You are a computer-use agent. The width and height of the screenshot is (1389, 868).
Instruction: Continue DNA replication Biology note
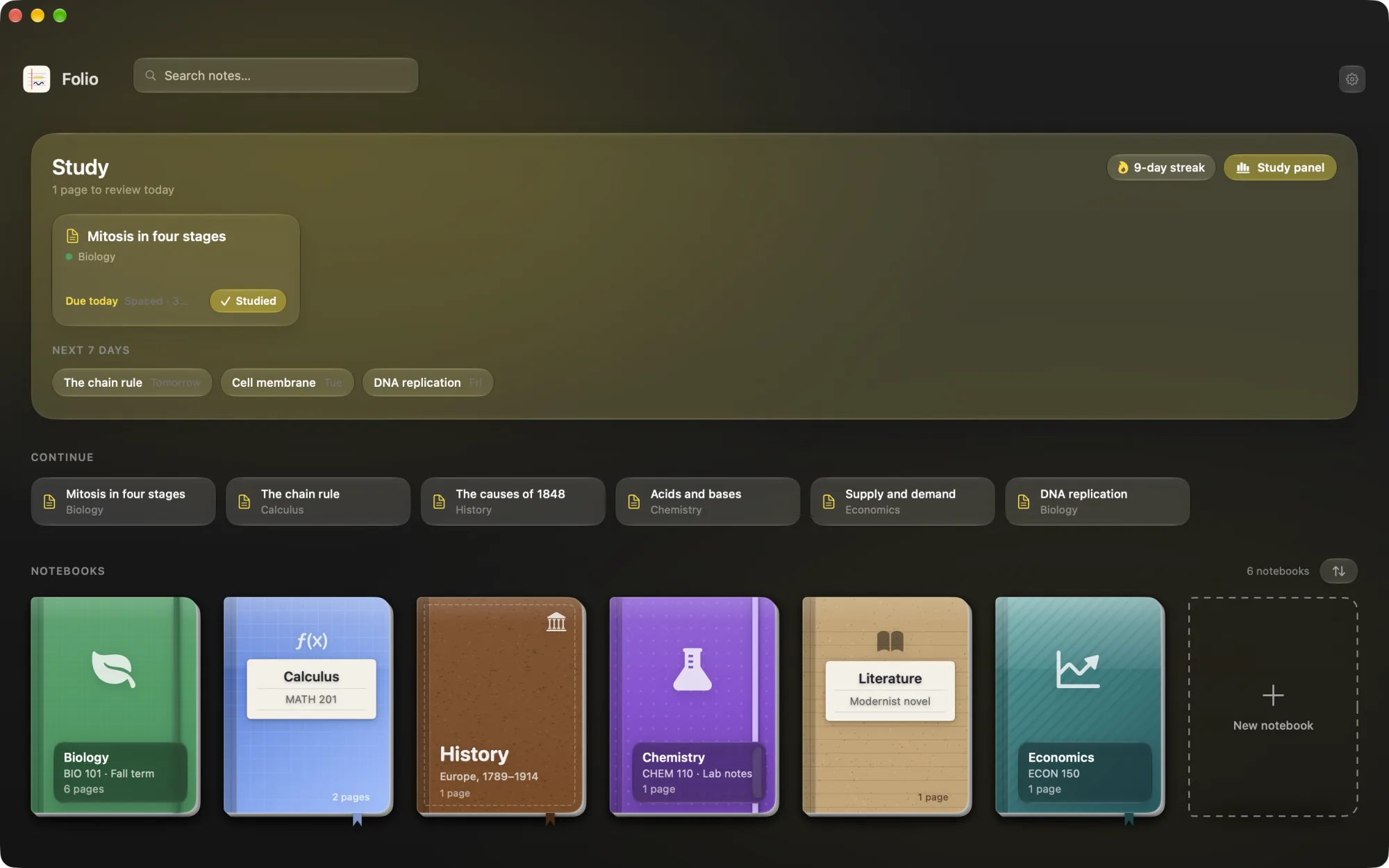pyautogui.click(x=1097, y=501)
